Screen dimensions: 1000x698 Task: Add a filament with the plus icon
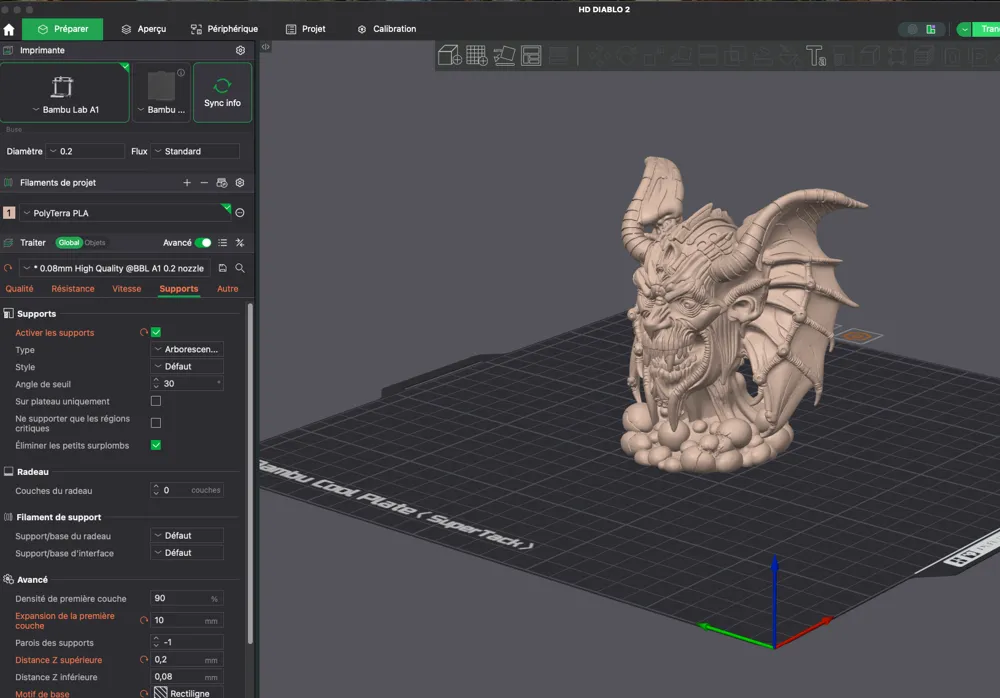[x=187, y=182]
